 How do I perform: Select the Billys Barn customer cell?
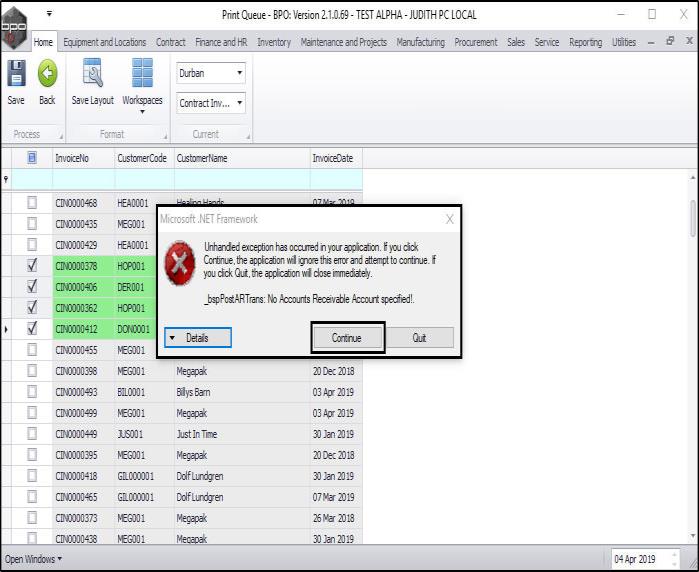(242, 392)
